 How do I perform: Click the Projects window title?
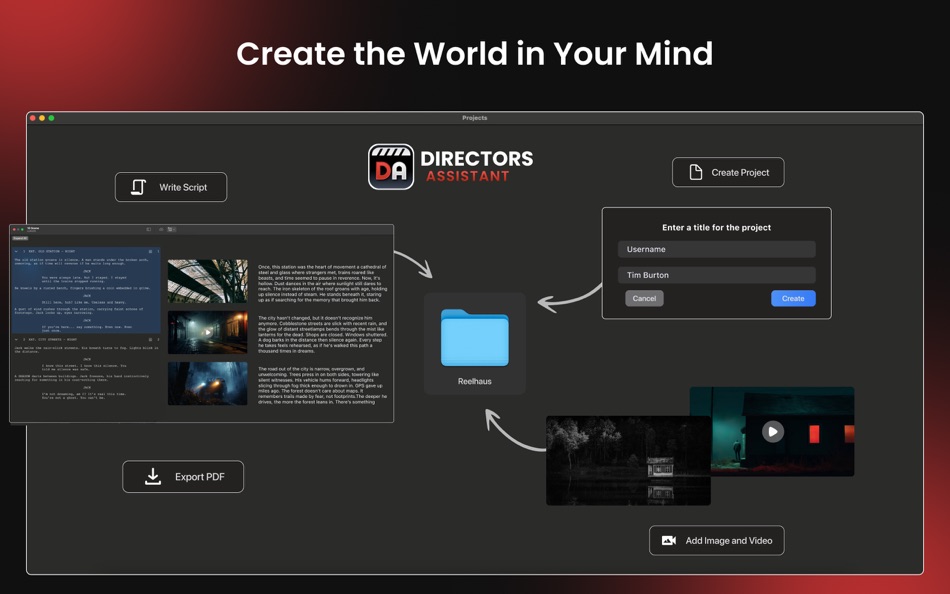pos(474,118)
